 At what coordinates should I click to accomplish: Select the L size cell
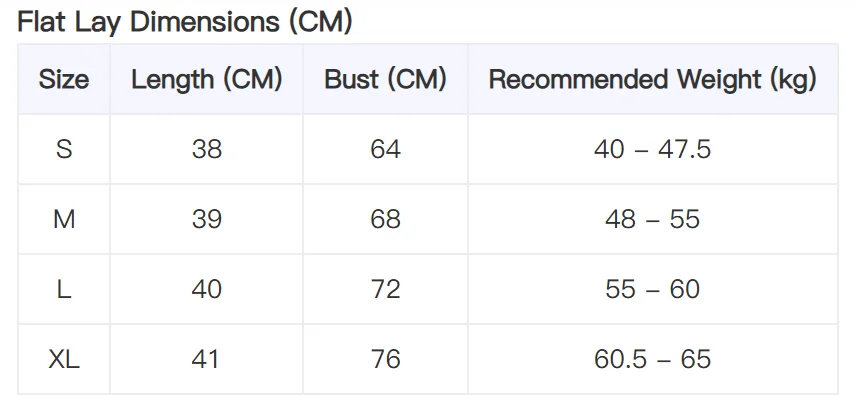click(x=64, y=289)
